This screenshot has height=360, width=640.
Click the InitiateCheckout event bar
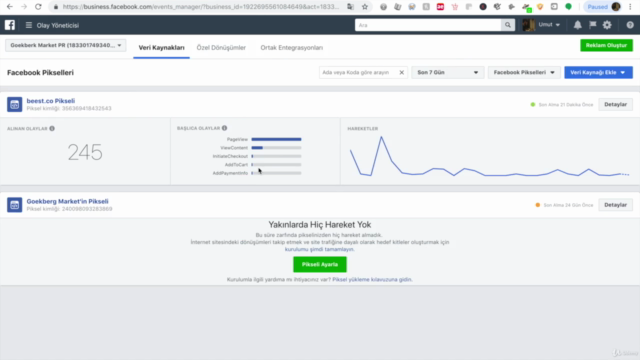point(276,156)
